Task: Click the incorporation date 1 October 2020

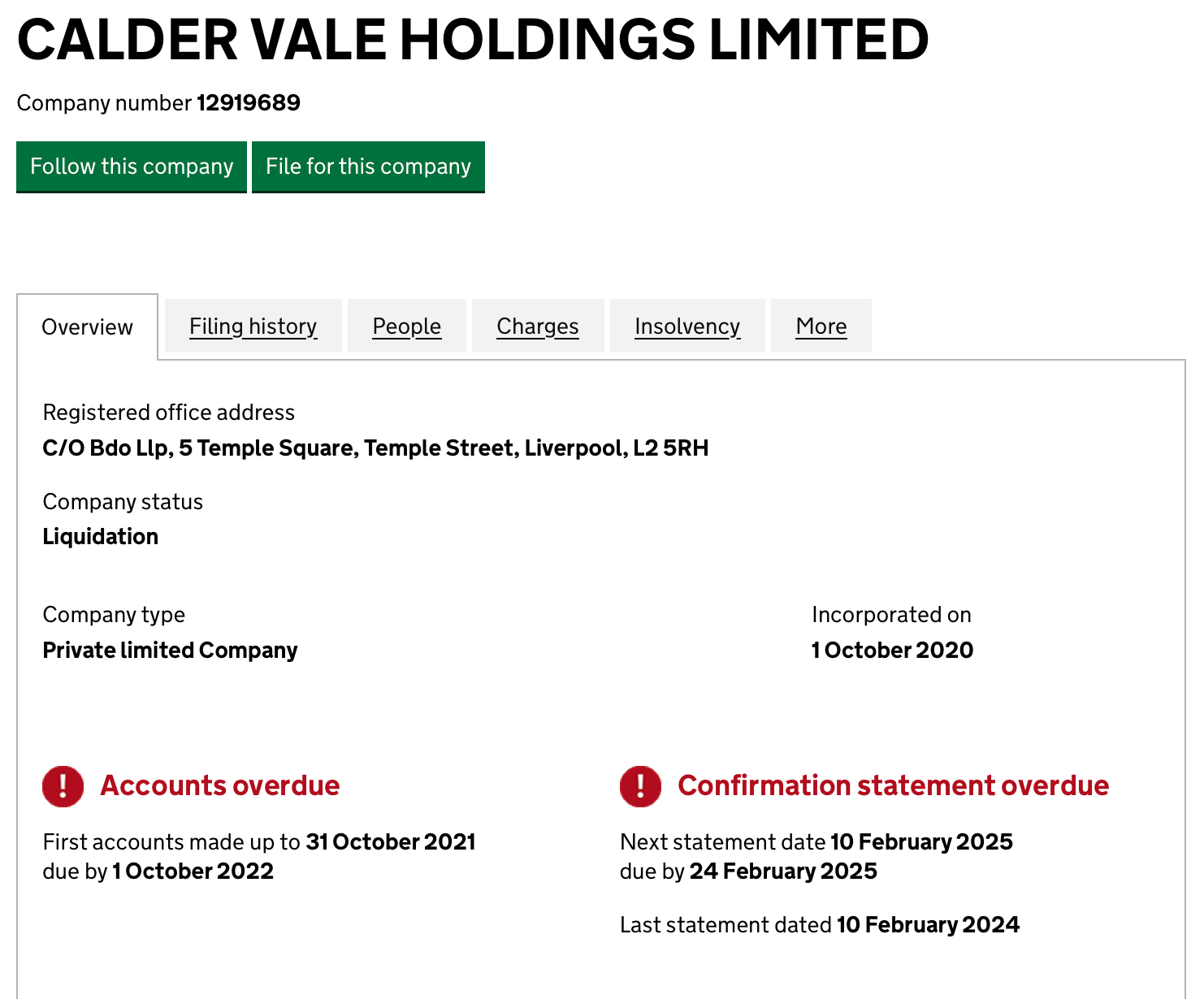Action: [892, 651]
